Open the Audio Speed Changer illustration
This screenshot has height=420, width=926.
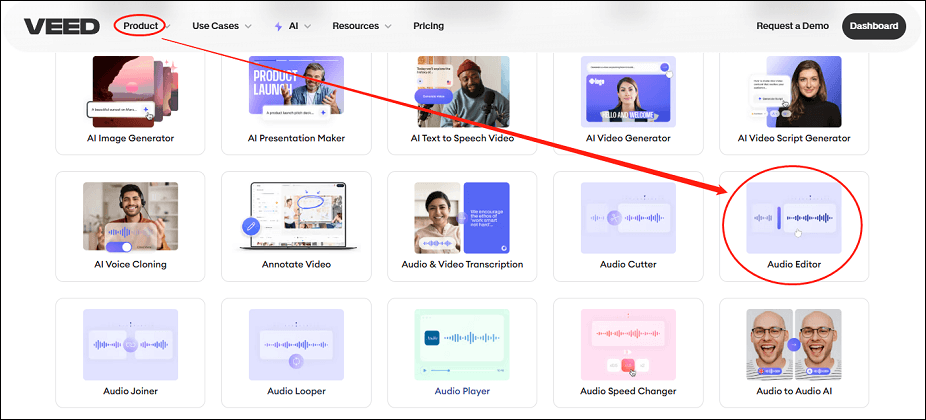pos(628,344)
